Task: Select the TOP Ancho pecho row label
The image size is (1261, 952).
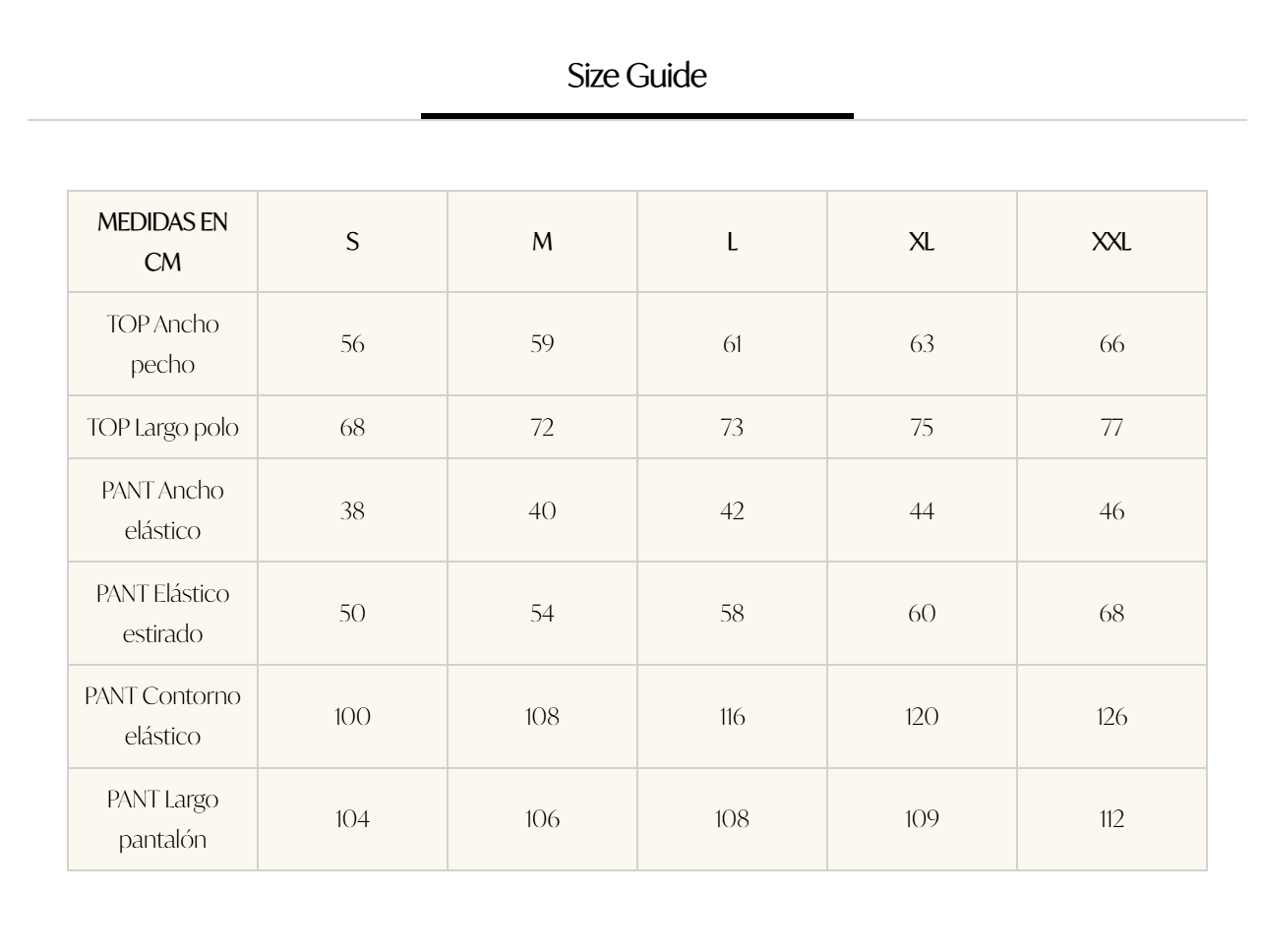Action: coord(162,344)
